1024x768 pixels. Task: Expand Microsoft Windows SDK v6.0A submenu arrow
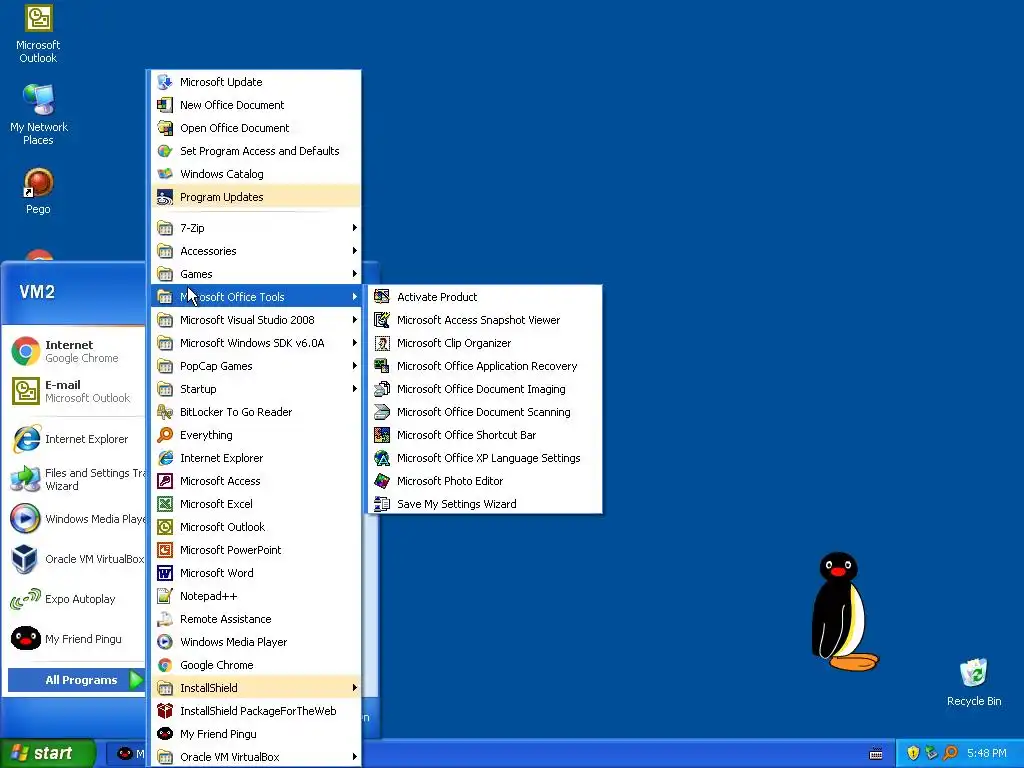coord(355,343)
